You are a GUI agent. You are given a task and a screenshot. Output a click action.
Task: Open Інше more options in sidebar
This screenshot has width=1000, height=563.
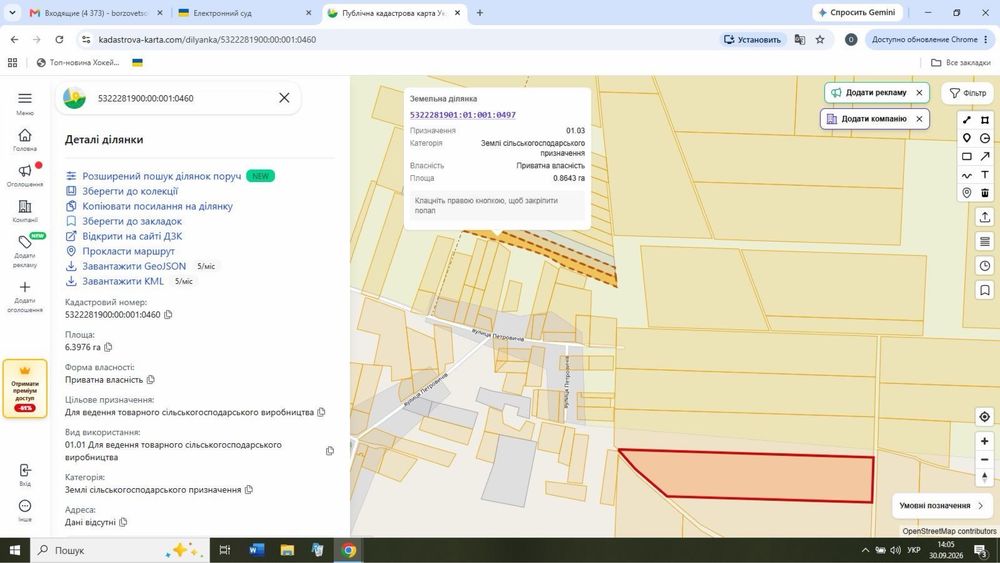[25, 510]
